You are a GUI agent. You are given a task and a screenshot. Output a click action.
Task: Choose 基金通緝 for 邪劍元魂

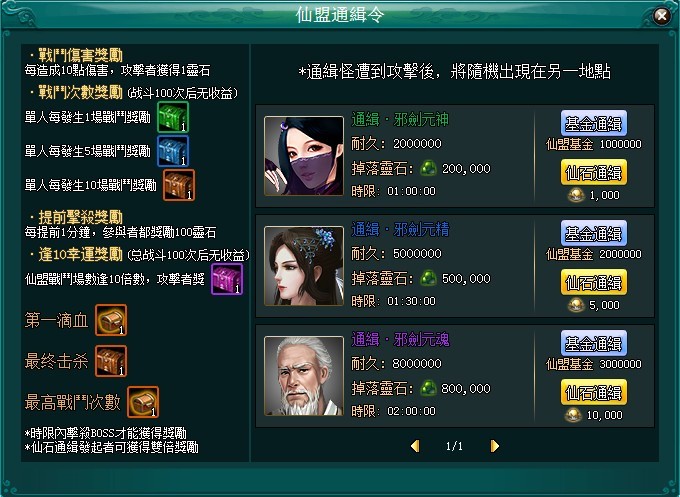pyautogui.click(x=594, y=343)
